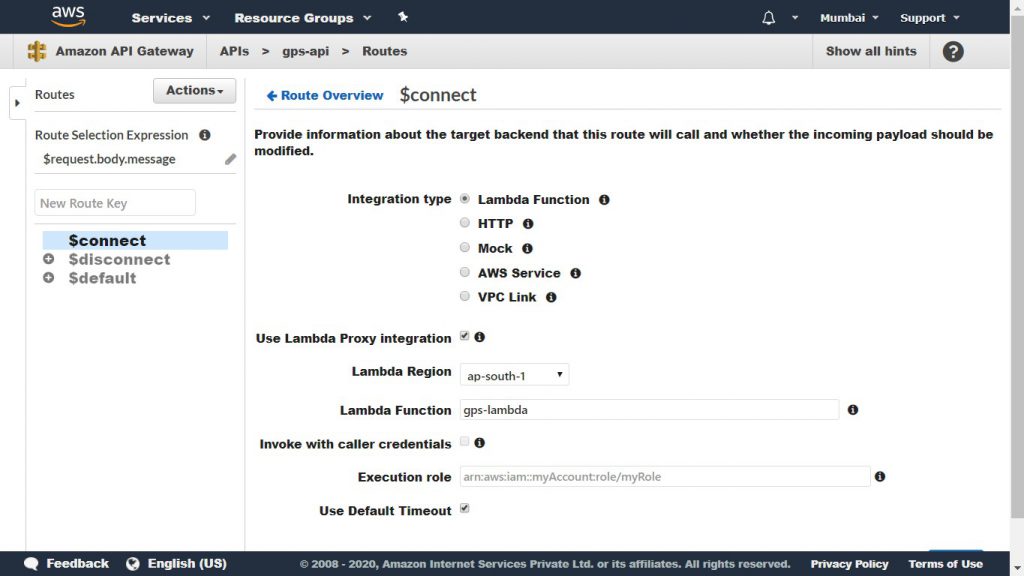Click info icon next to Execution role field
The height and width of the screenshot is (576, 1024).
pos(881,477)
